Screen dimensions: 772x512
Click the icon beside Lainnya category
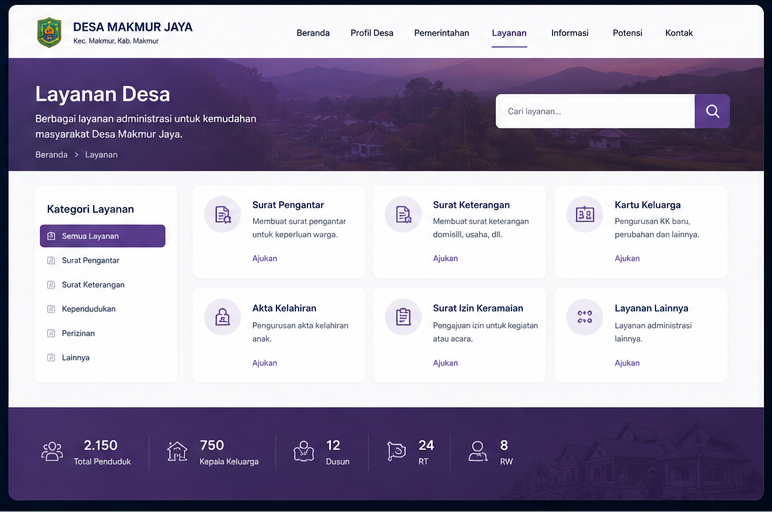[51, 357]
